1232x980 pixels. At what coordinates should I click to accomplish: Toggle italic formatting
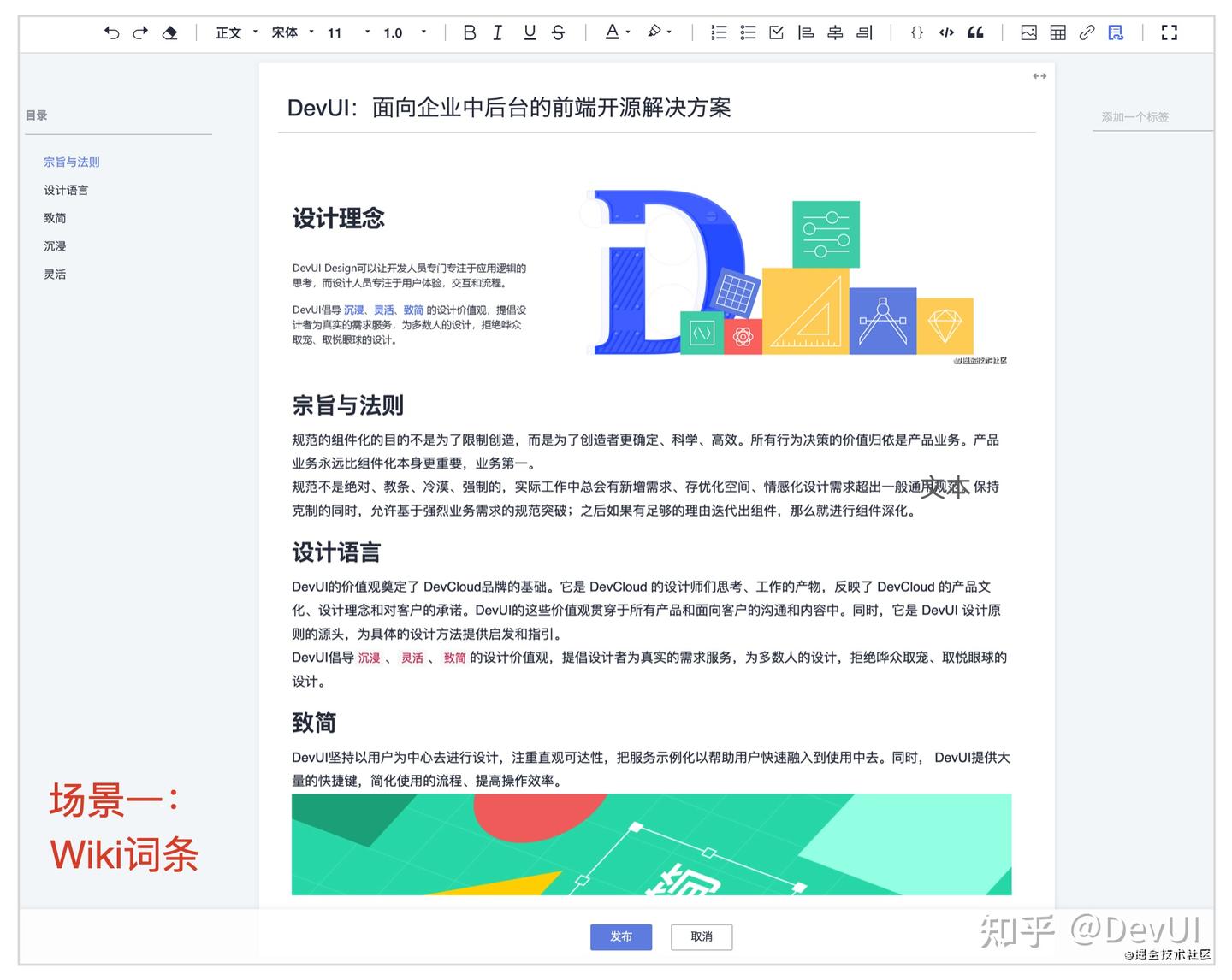click(x=498, y=32)
